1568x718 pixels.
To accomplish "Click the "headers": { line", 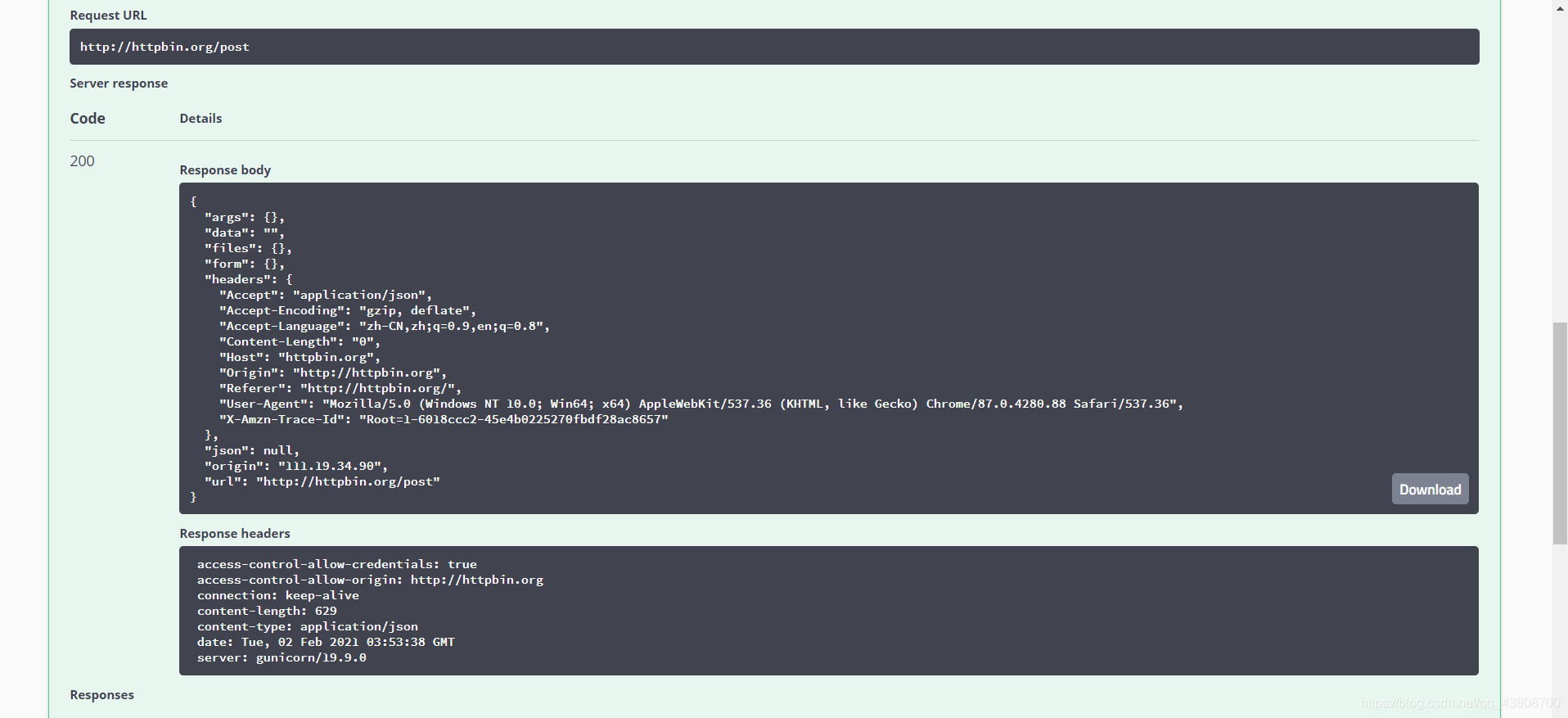I will 248,279.
